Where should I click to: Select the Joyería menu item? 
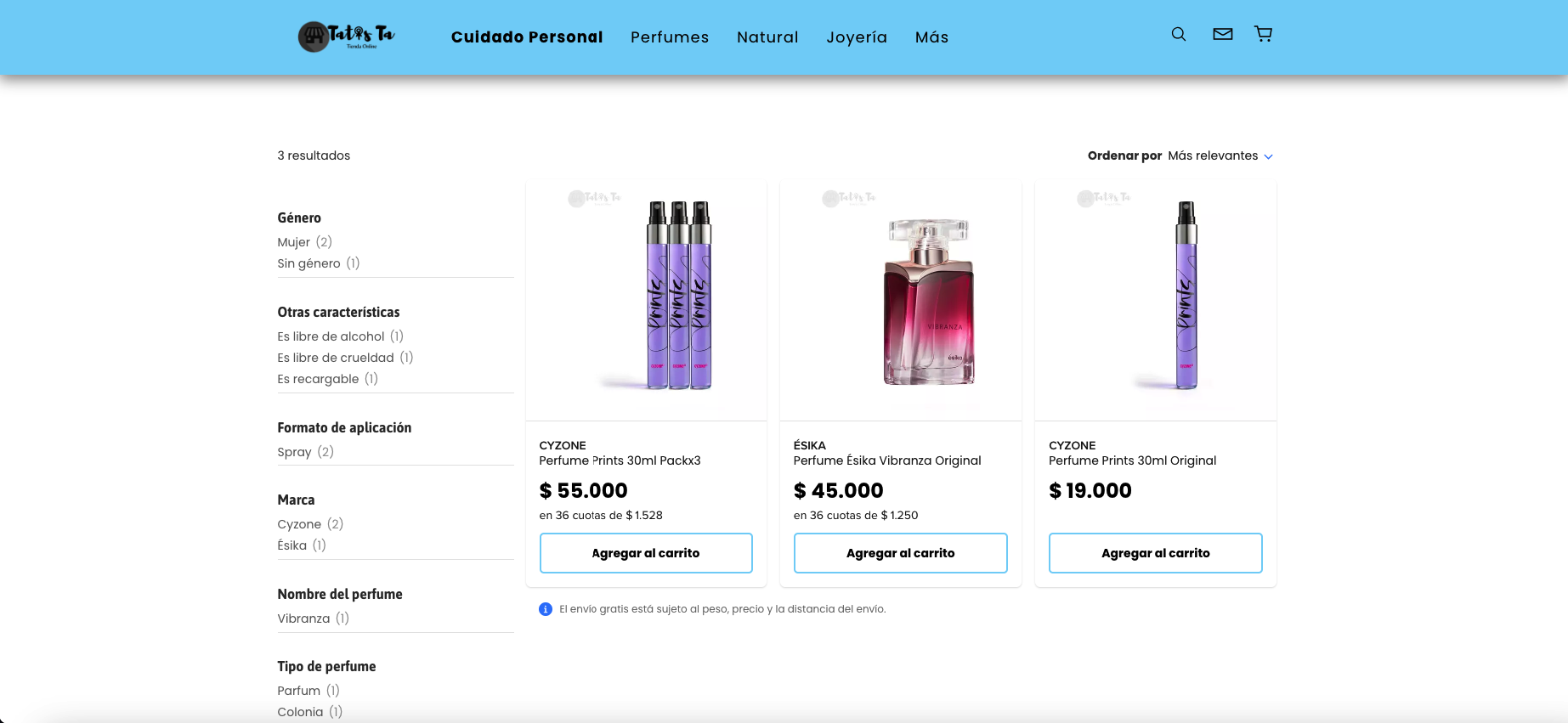pyautogui.click(x=857, y=37)
